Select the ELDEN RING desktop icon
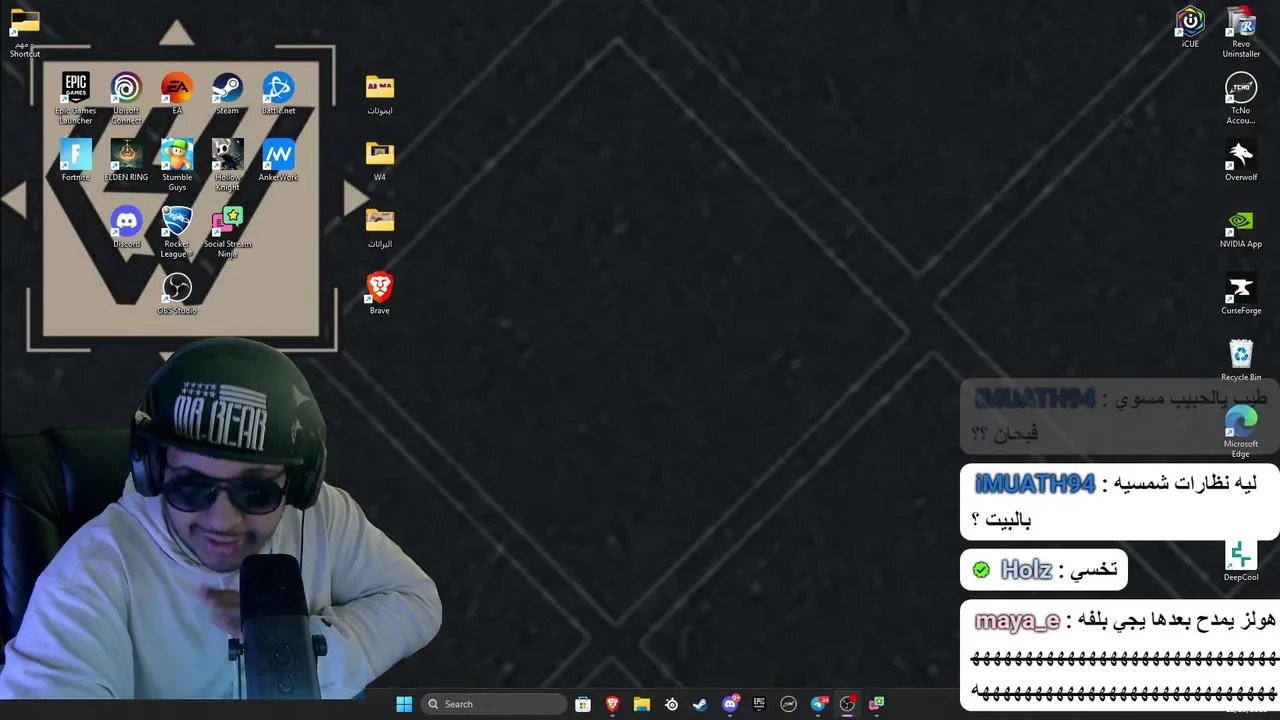The width and height of the screenshot is (1280, 720). tap(126, 160)
